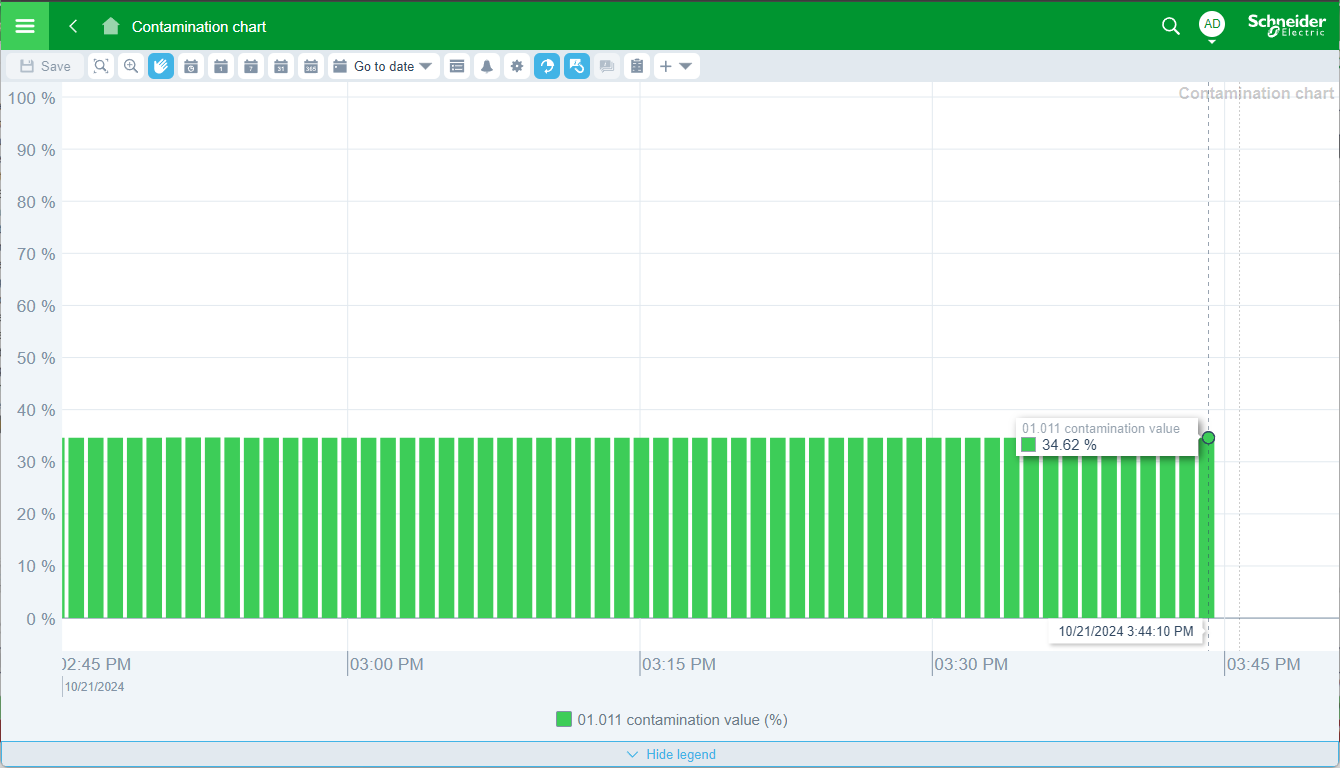Open the Go to date dropdown
The width and height of the screenshot is (1340, 768).
coord(384,66)
